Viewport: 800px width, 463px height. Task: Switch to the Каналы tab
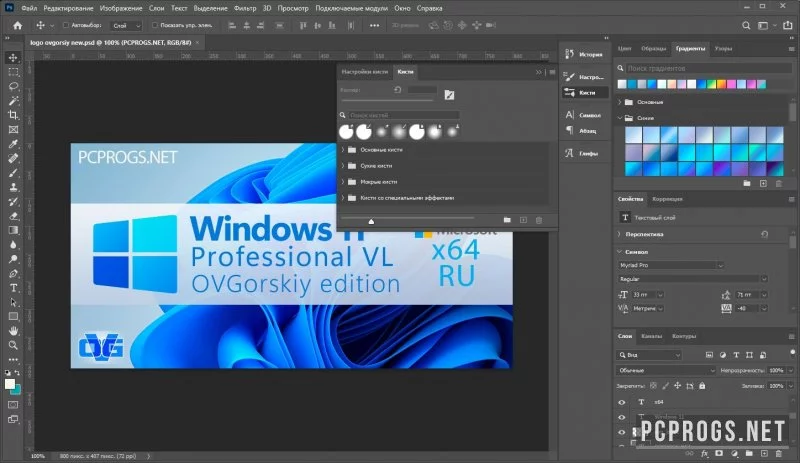pos(652,336)
